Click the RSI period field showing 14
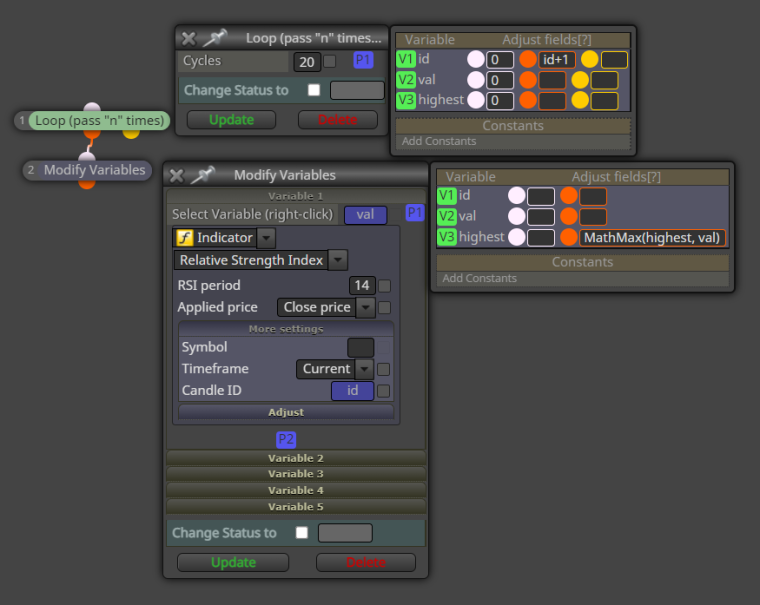Screen dimensions: 760x605 362,286
